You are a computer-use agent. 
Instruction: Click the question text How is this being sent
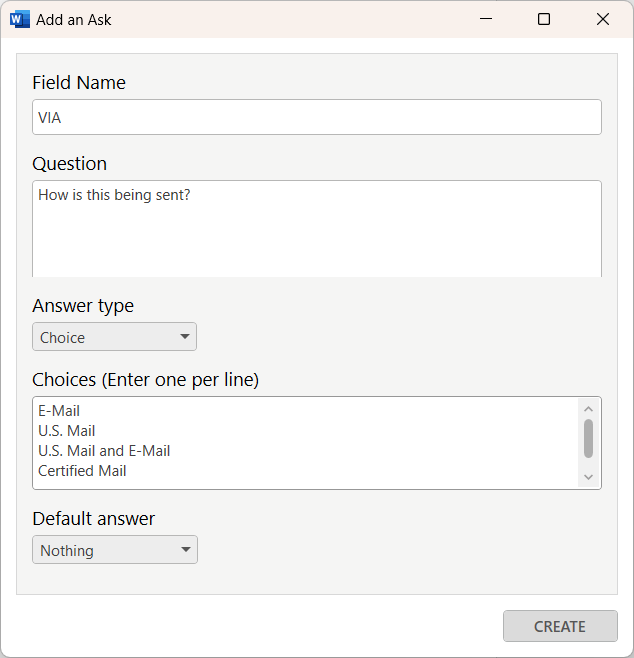pyautogui.click(x=114, y=195)
